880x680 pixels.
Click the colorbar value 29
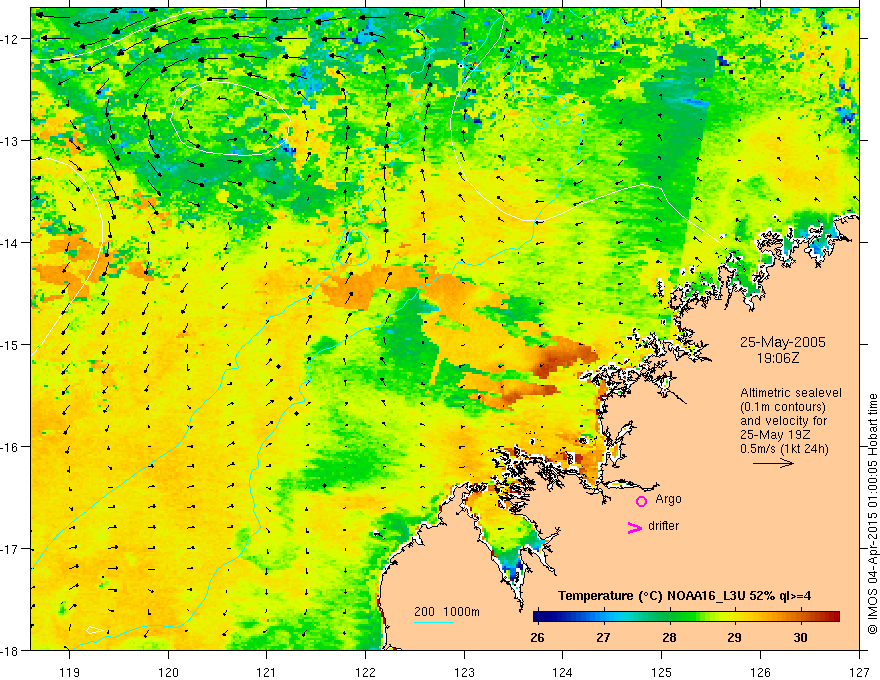pos(735,637)
